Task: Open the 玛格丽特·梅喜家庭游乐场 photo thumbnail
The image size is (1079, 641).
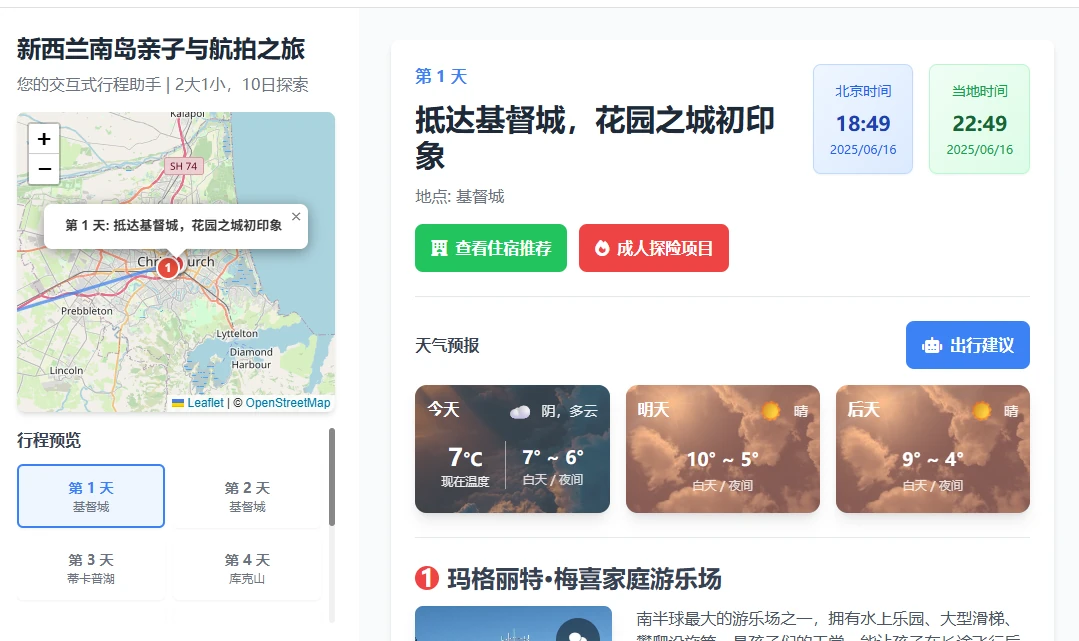Action: tap(513, 624)
